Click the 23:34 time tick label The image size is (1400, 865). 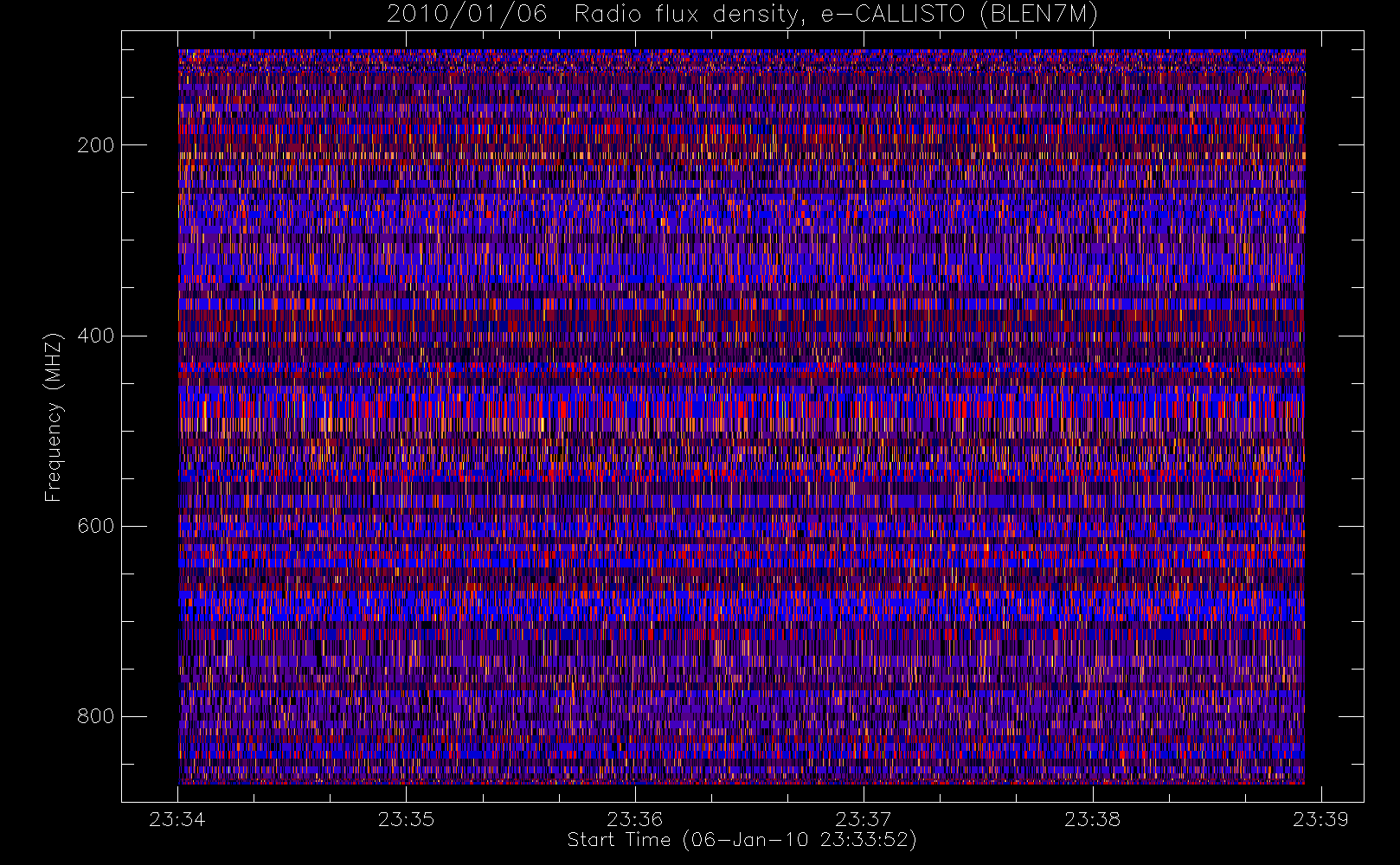(x=177, y=819)
